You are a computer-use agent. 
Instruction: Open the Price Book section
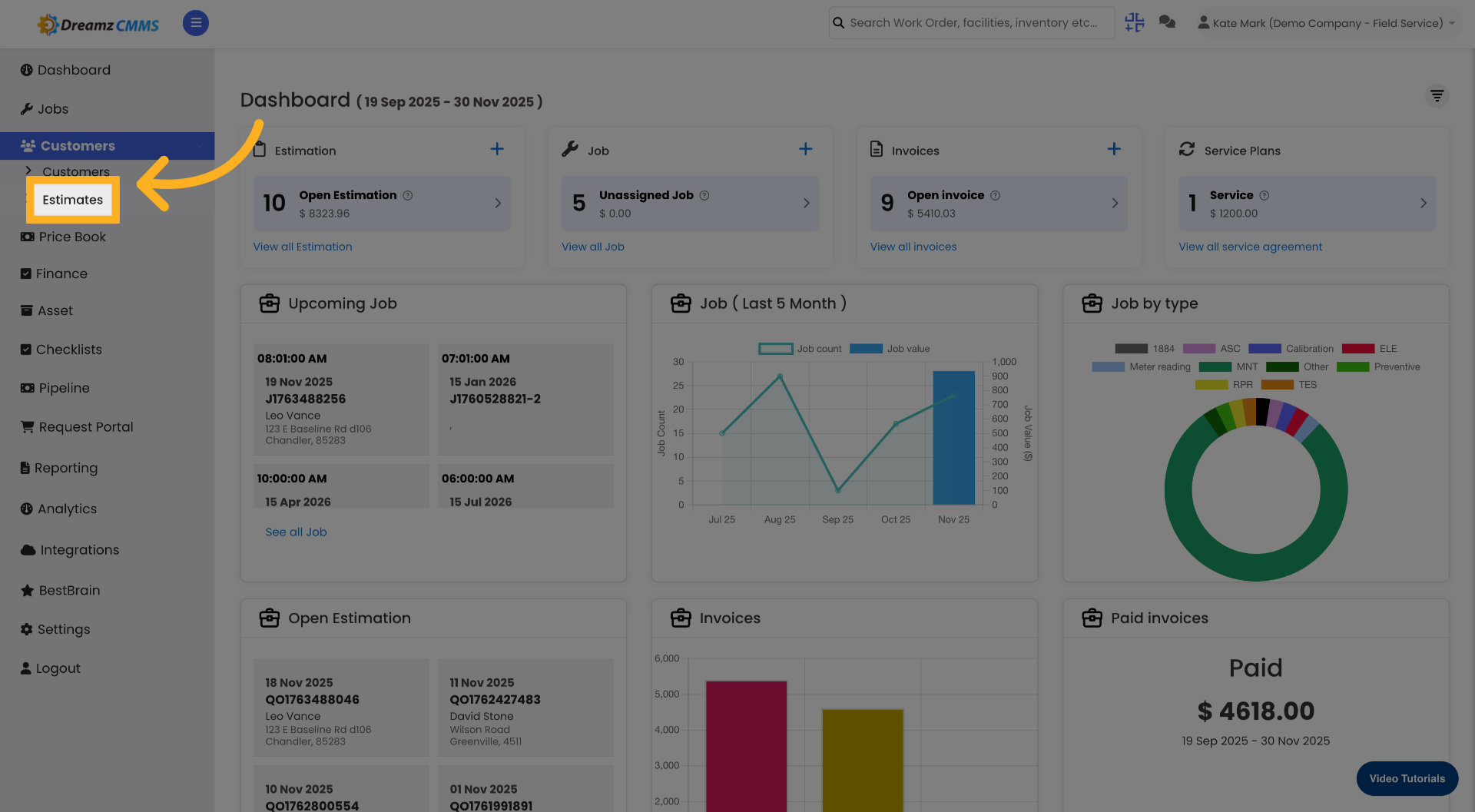coord(71,237)
